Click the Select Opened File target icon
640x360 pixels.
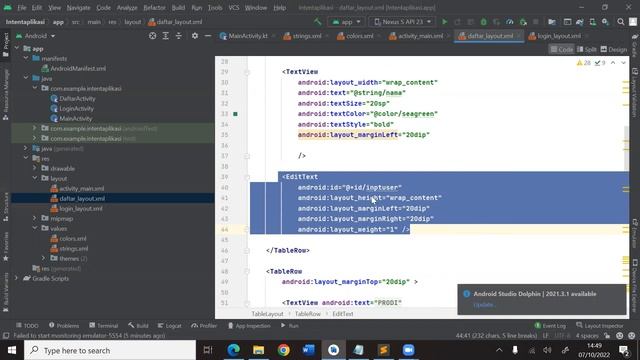tap(152, 36)
